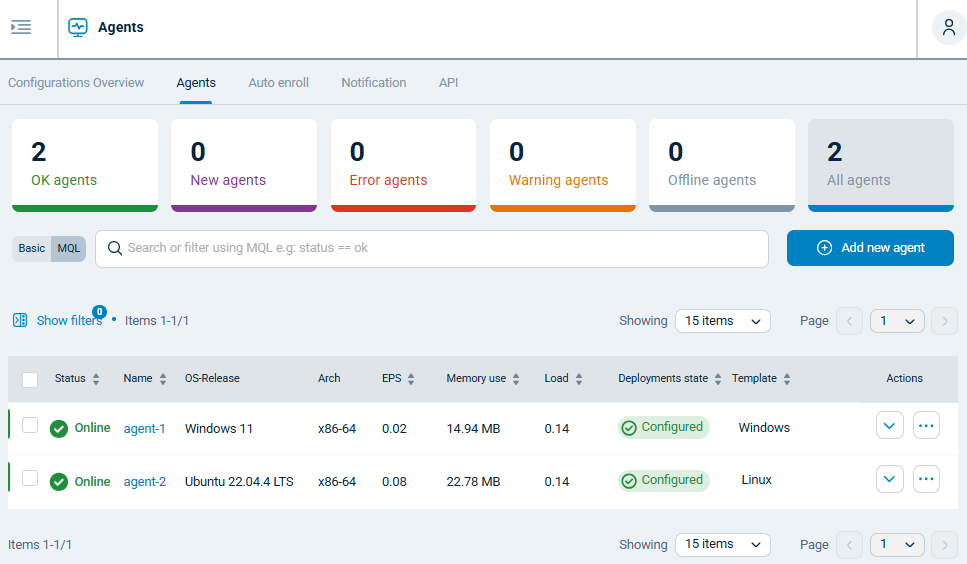Open the top Showing 15 items dropdown
The width and height of the screenshot is (967, 564).
pos(722,321)
